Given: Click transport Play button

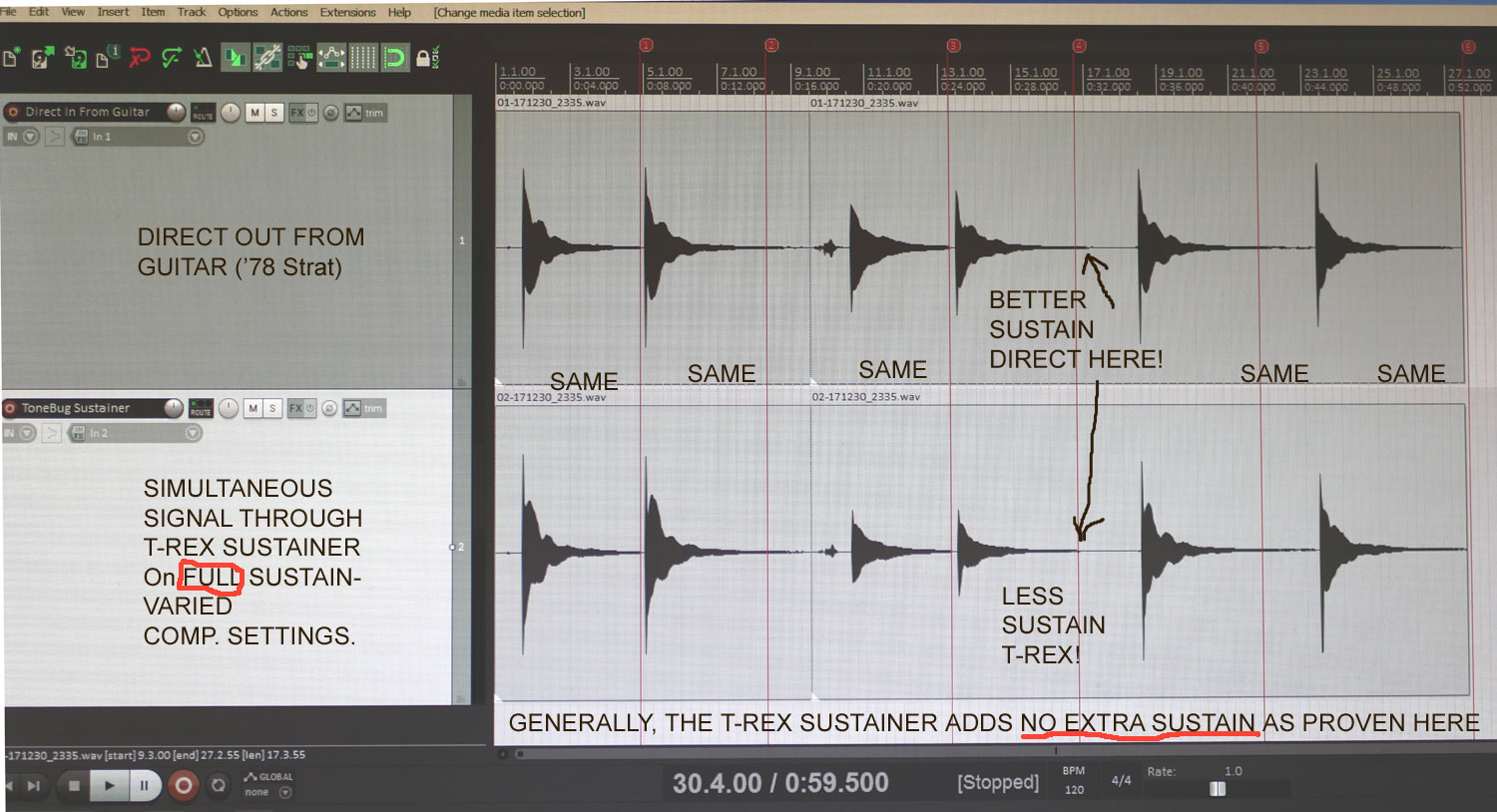Looking at the screenshot, I should click(x=109, y=786).
